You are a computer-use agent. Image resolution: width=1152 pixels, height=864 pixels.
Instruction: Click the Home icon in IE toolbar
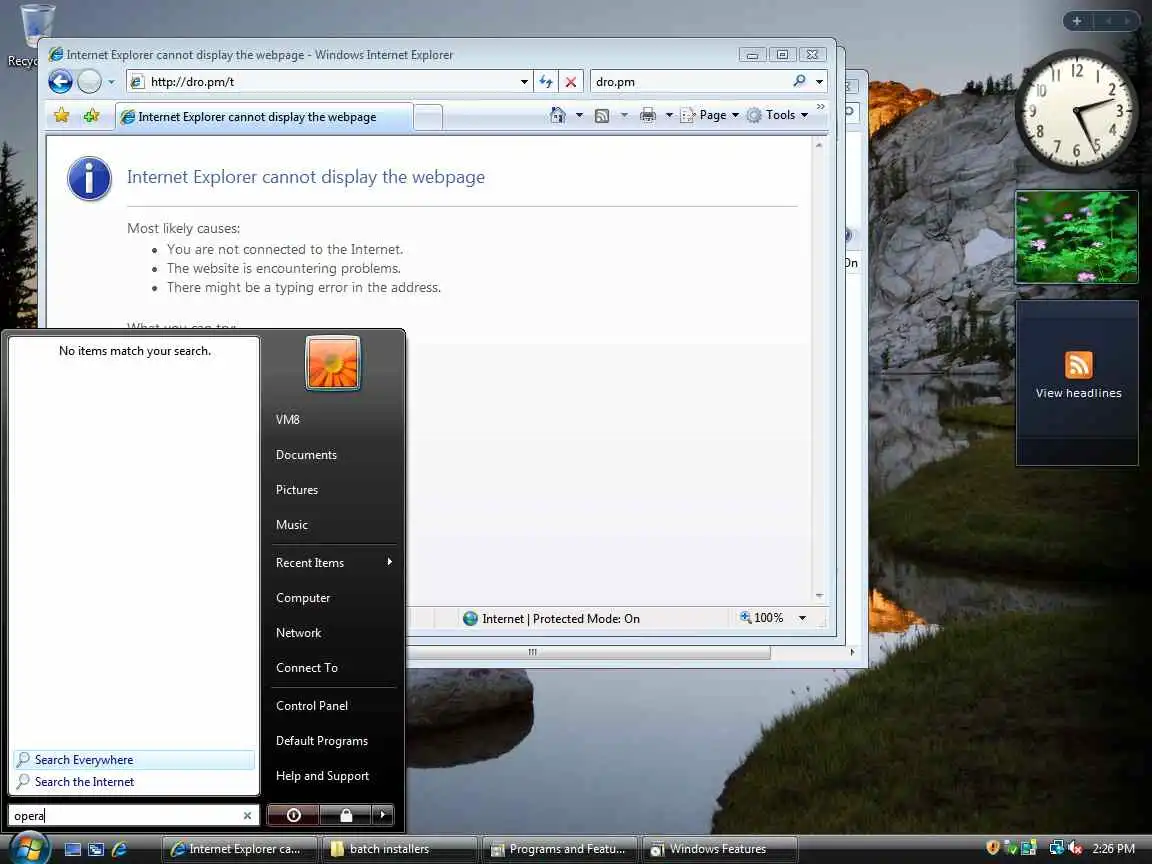[x=558, y=115]
